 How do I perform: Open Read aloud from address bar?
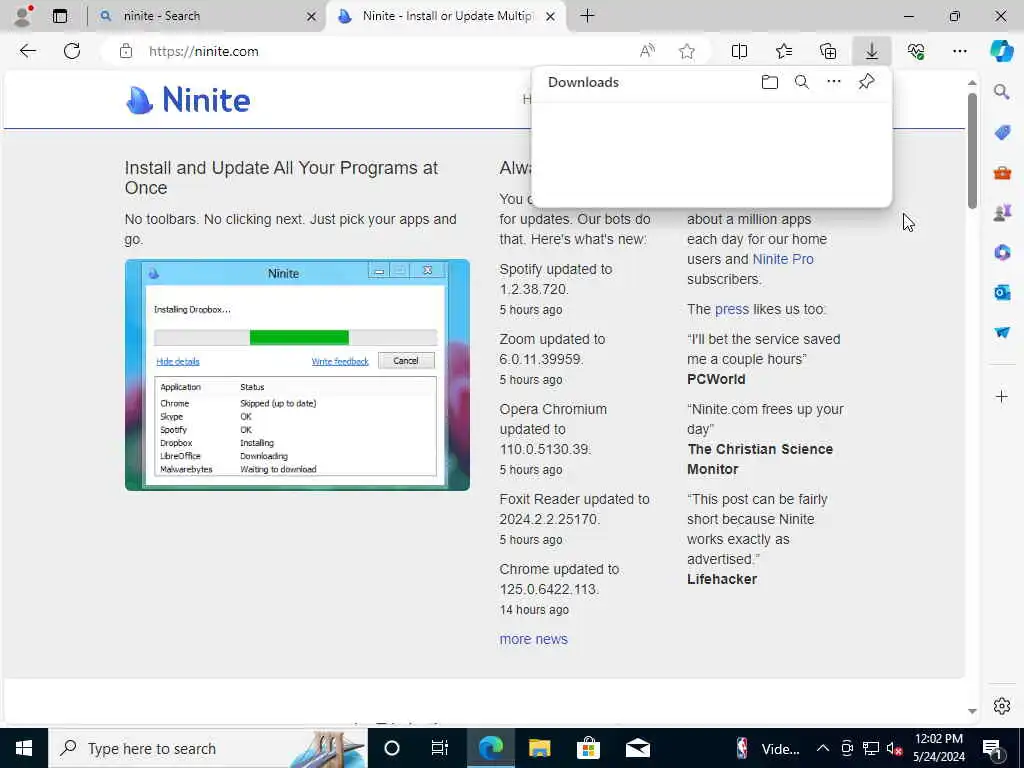pyautogui.click(x=647, y=51)
